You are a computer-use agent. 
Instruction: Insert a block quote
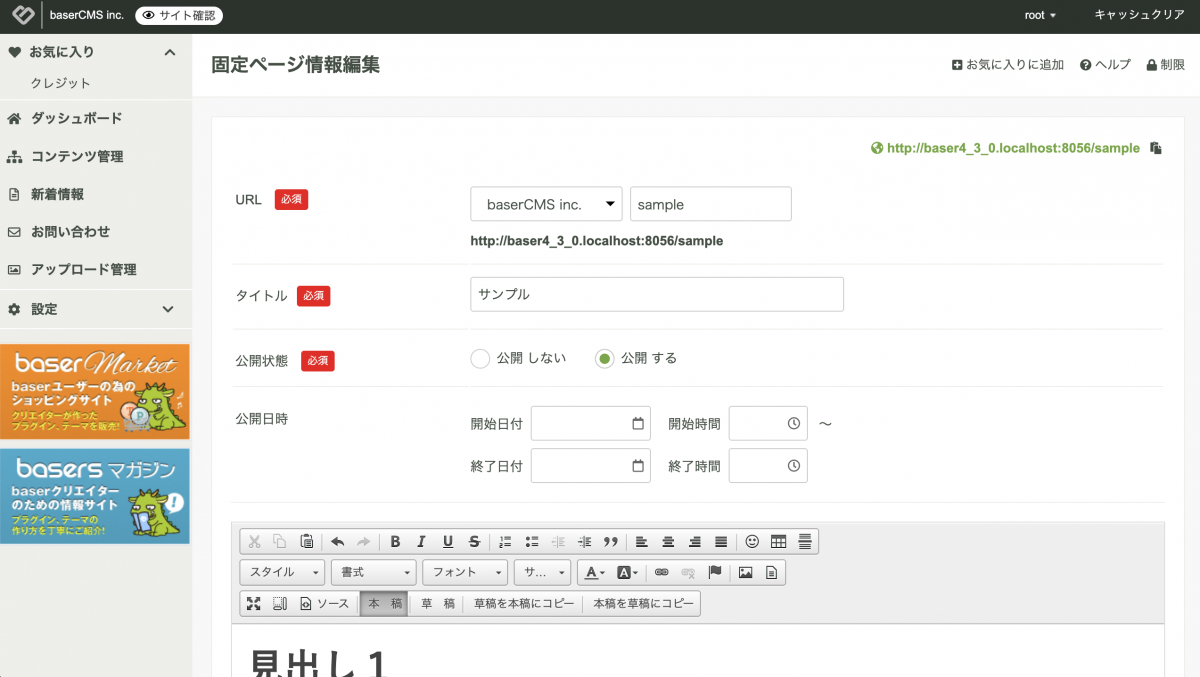(611, 542)
